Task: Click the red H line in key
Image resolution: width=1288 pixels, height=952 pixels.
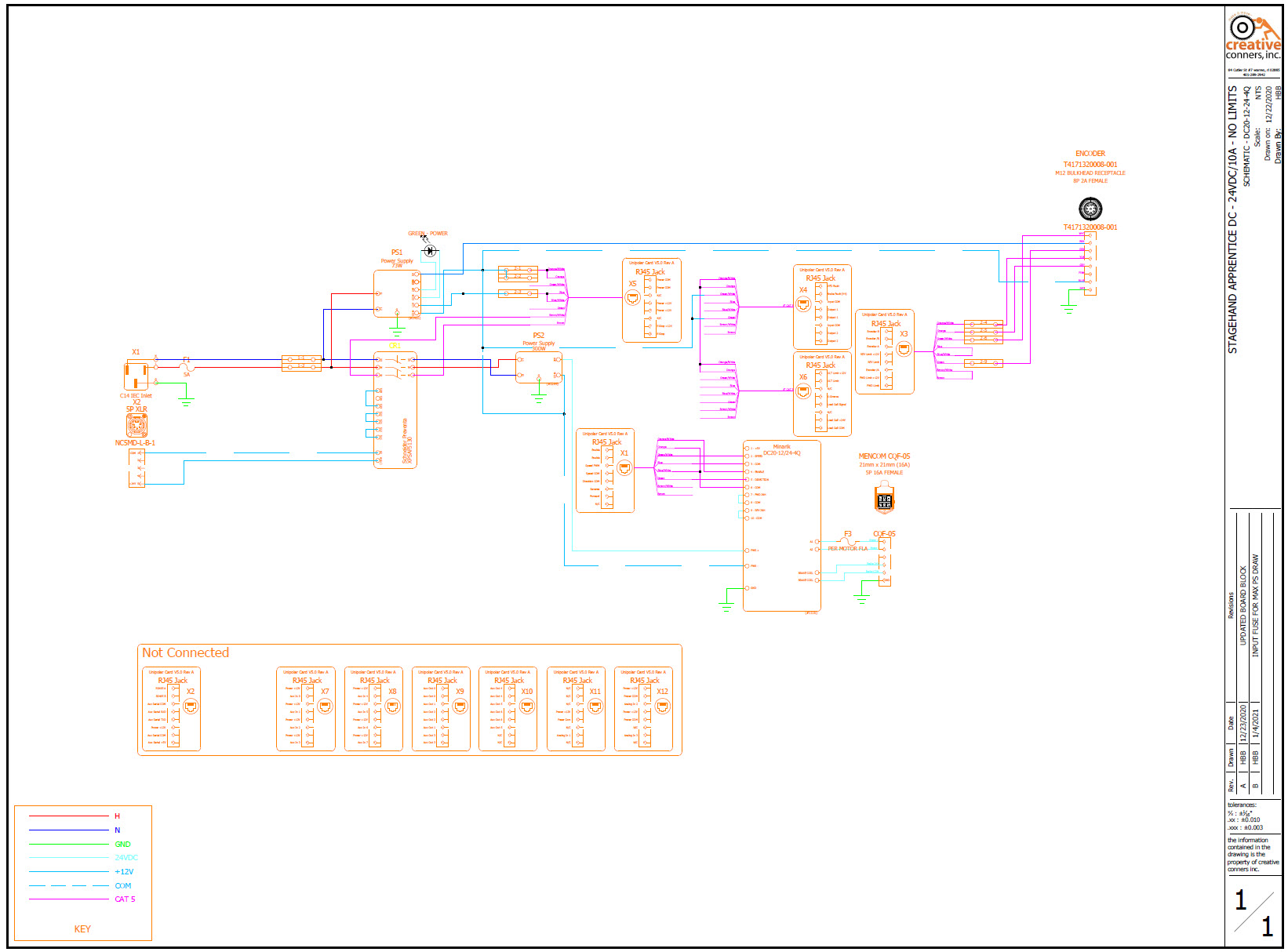Action: 69,816
